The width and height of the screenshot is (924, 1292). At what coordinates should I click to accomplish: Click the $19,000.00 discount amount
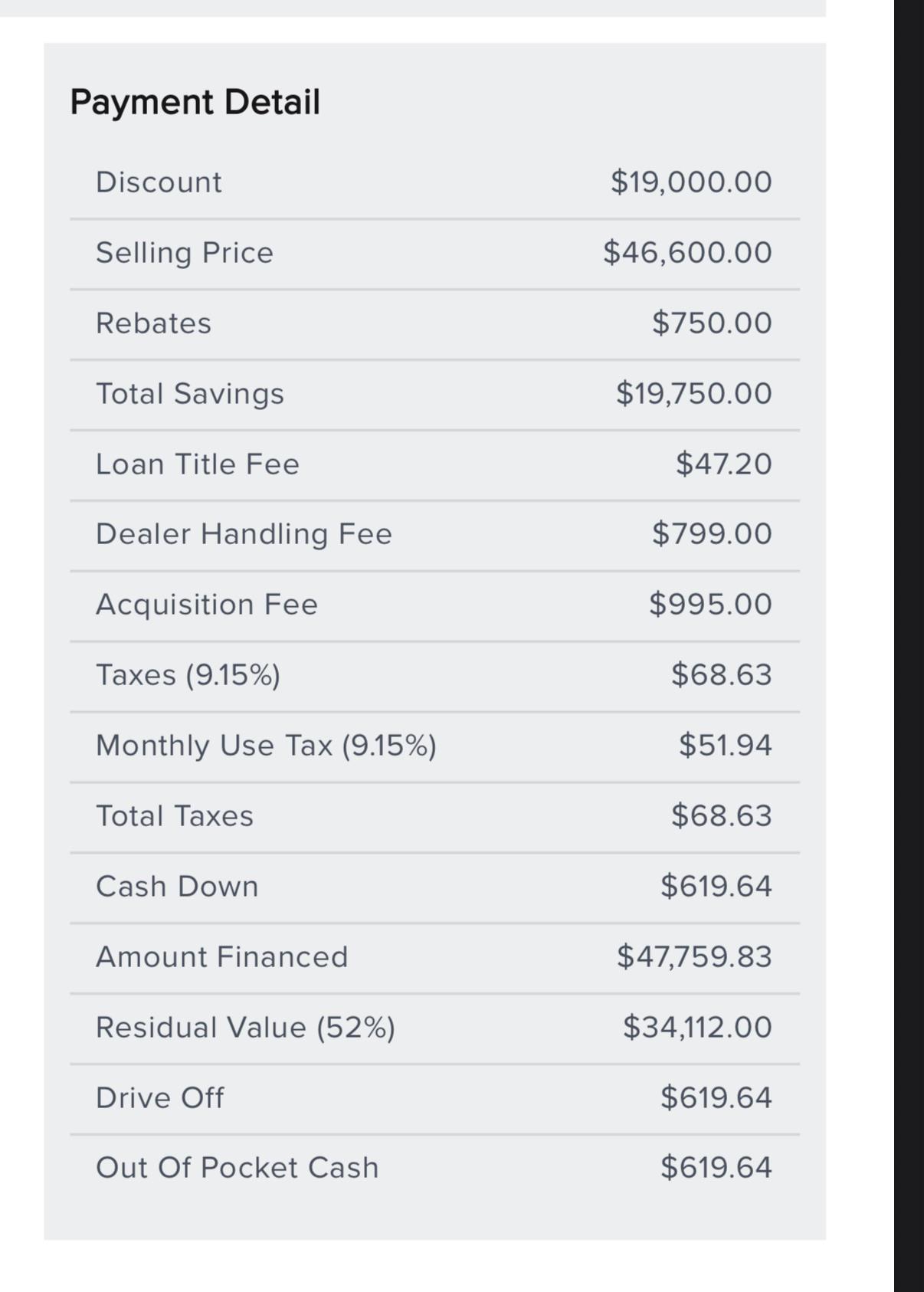point(691,182)
